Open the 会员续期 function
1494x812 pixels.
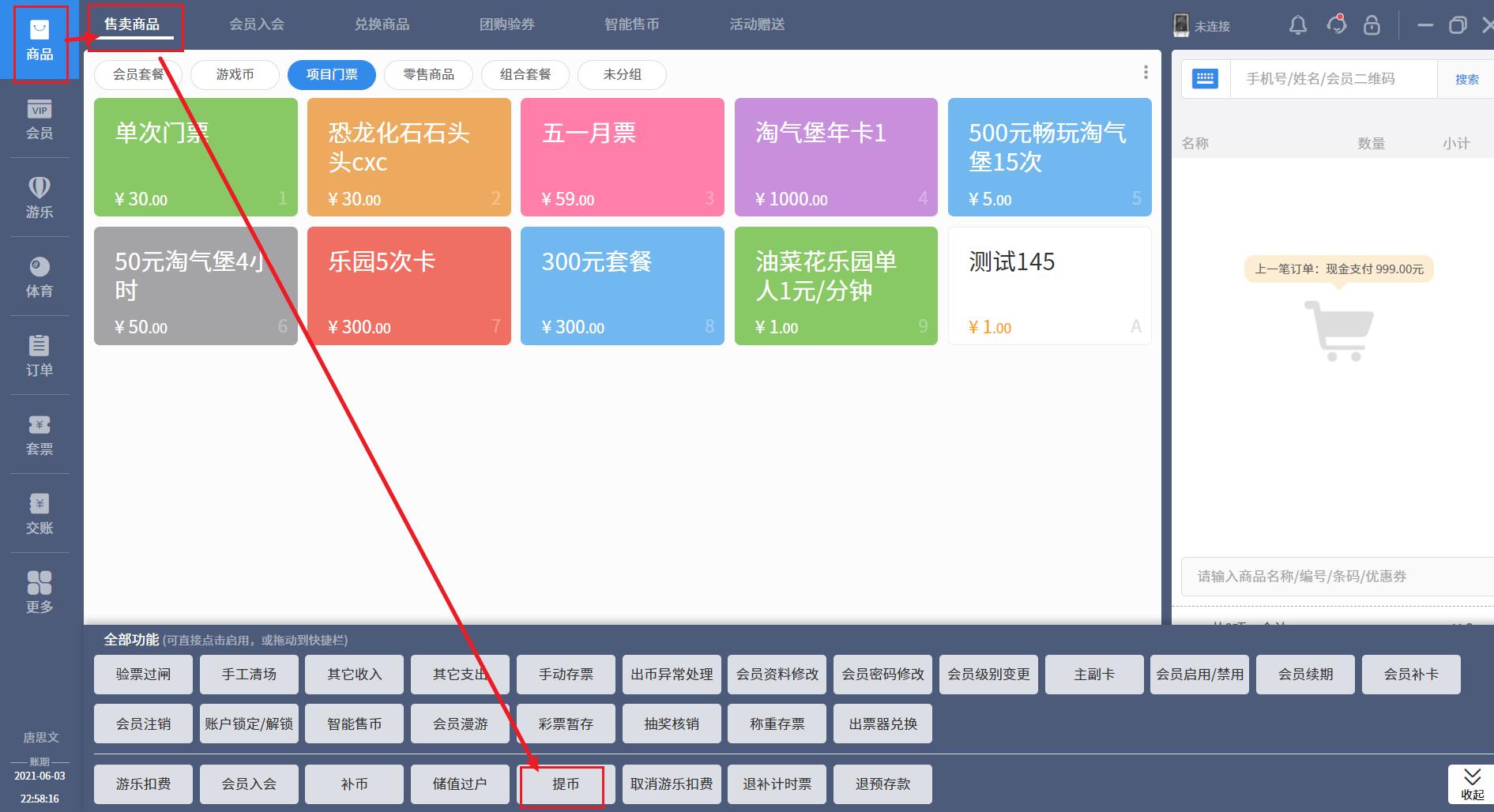1305,675
